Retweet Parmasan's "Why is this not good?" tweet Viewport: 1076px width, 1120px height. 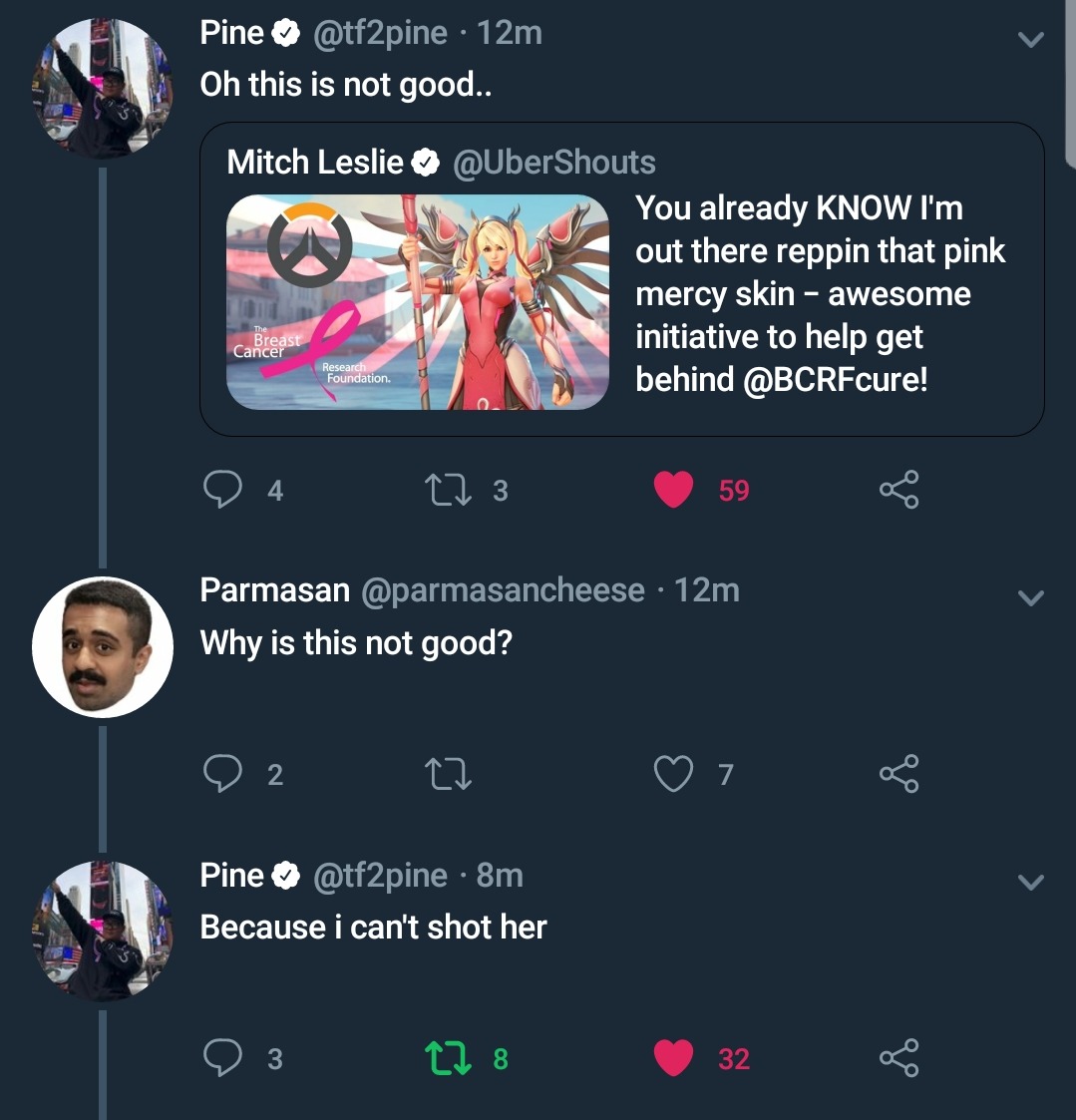pos(449,774)
